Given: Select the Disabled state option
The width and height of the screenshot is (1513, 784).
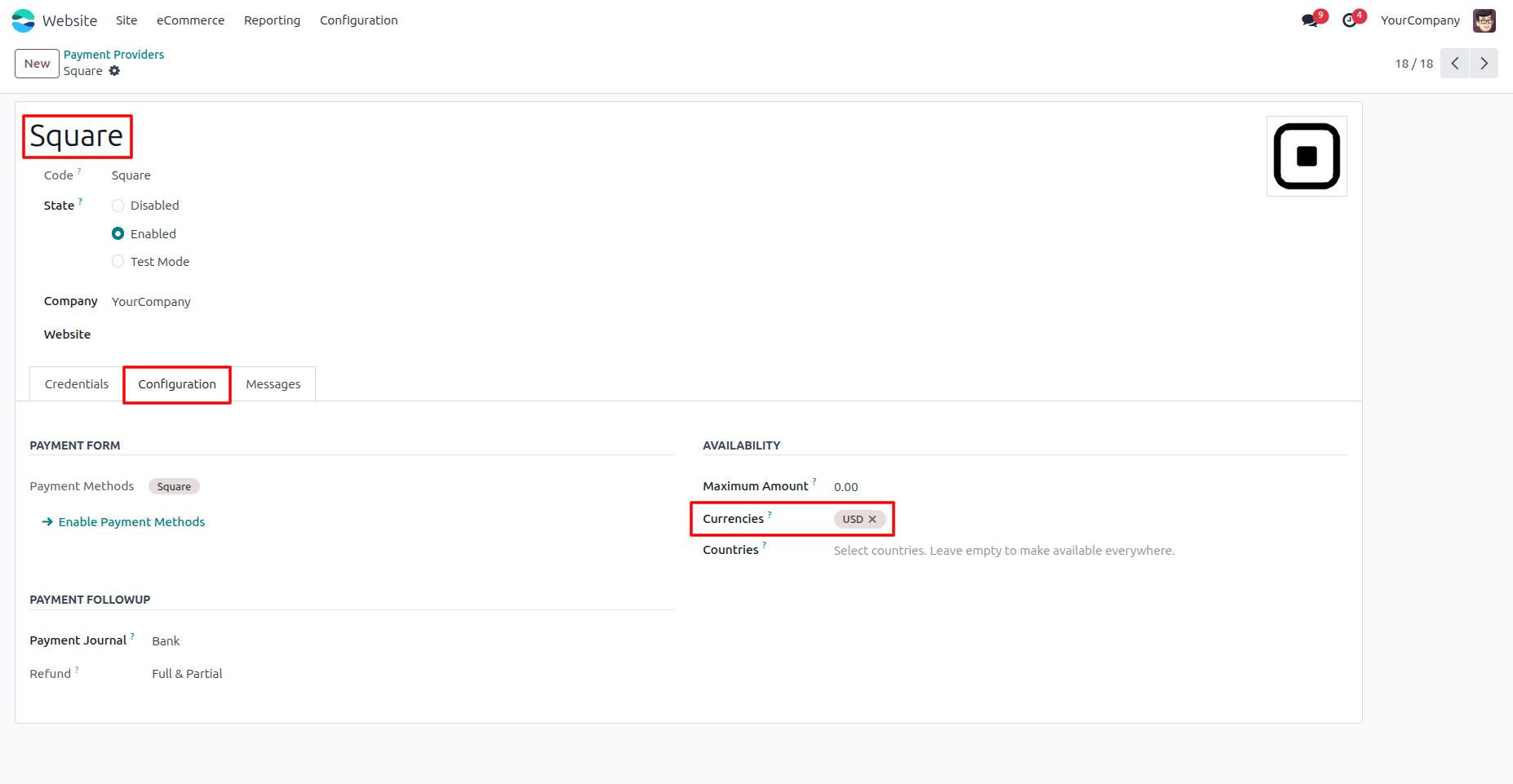Looking at the screenshot, I should (x=118, y=206).
